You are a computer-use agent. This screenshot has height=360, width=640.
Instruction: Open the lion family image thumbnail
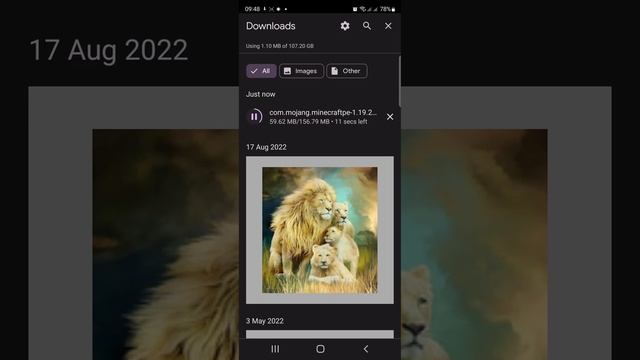click(320, 230)
